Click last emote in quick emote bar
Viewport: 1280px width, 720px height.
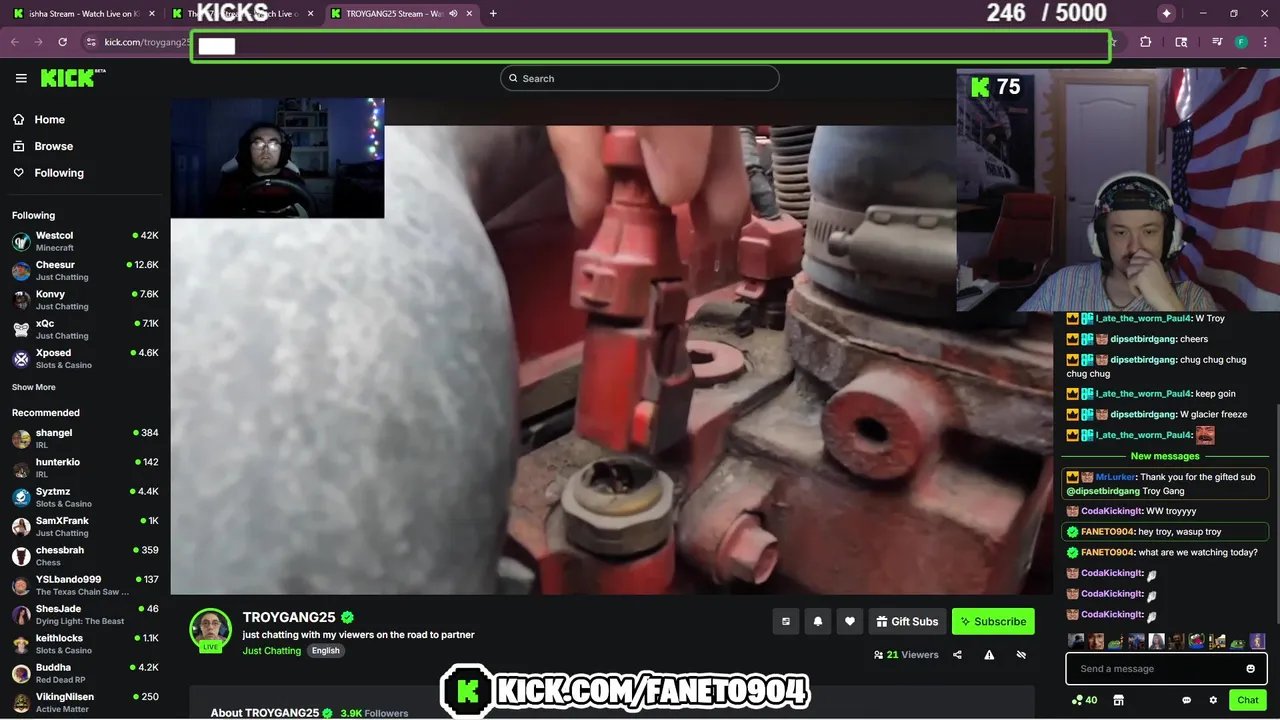(1257, 641)
